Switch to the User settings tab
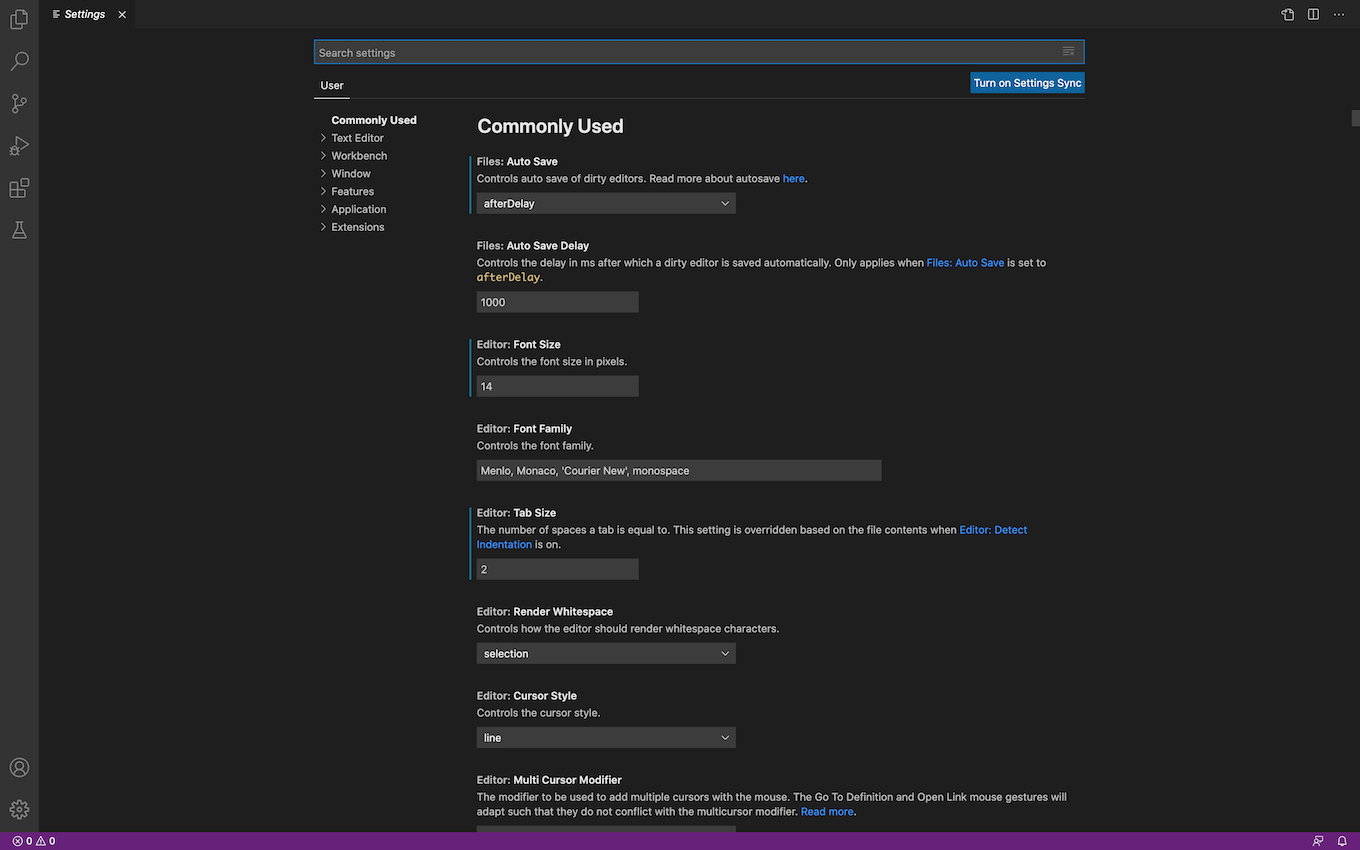This screenshot has height=850, width=1360. coord(331,85)
